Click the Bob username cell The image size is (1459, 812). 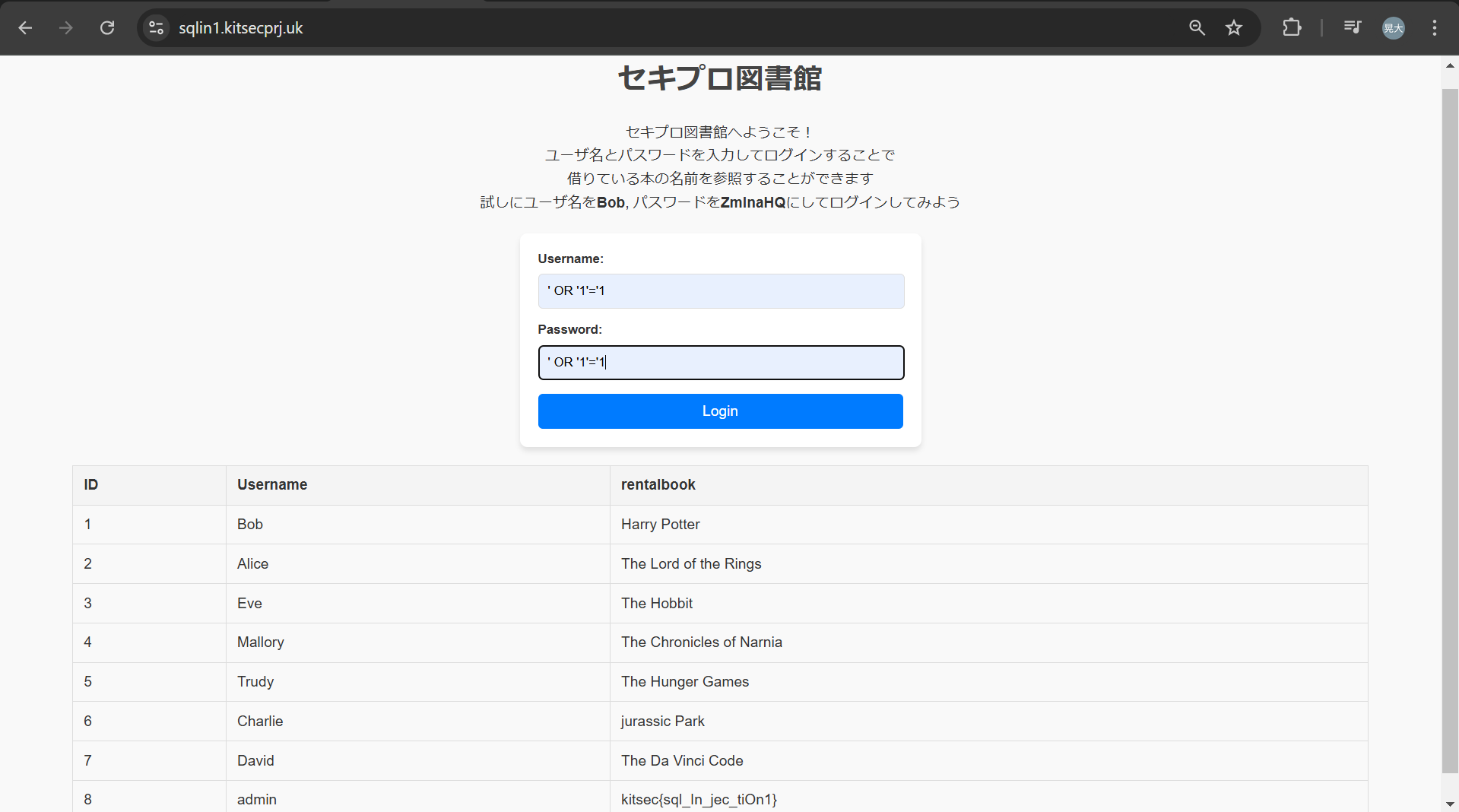(x=417, y=525)
